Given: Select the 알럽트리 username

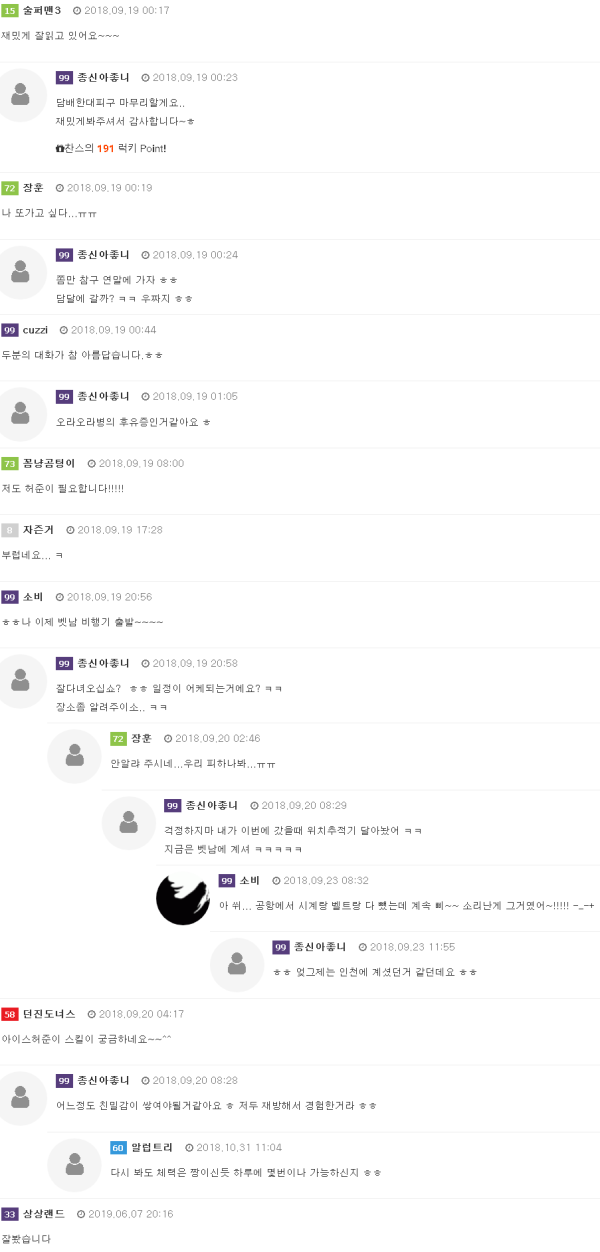Looking at the screenshot, I should (x=152, y=1147).
